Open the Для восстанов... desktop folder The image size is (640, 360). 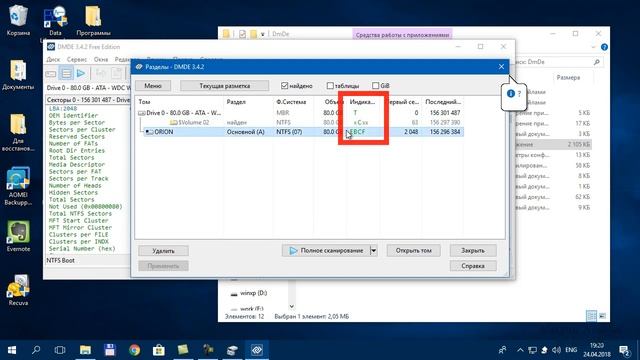click(x=18, y=132)
